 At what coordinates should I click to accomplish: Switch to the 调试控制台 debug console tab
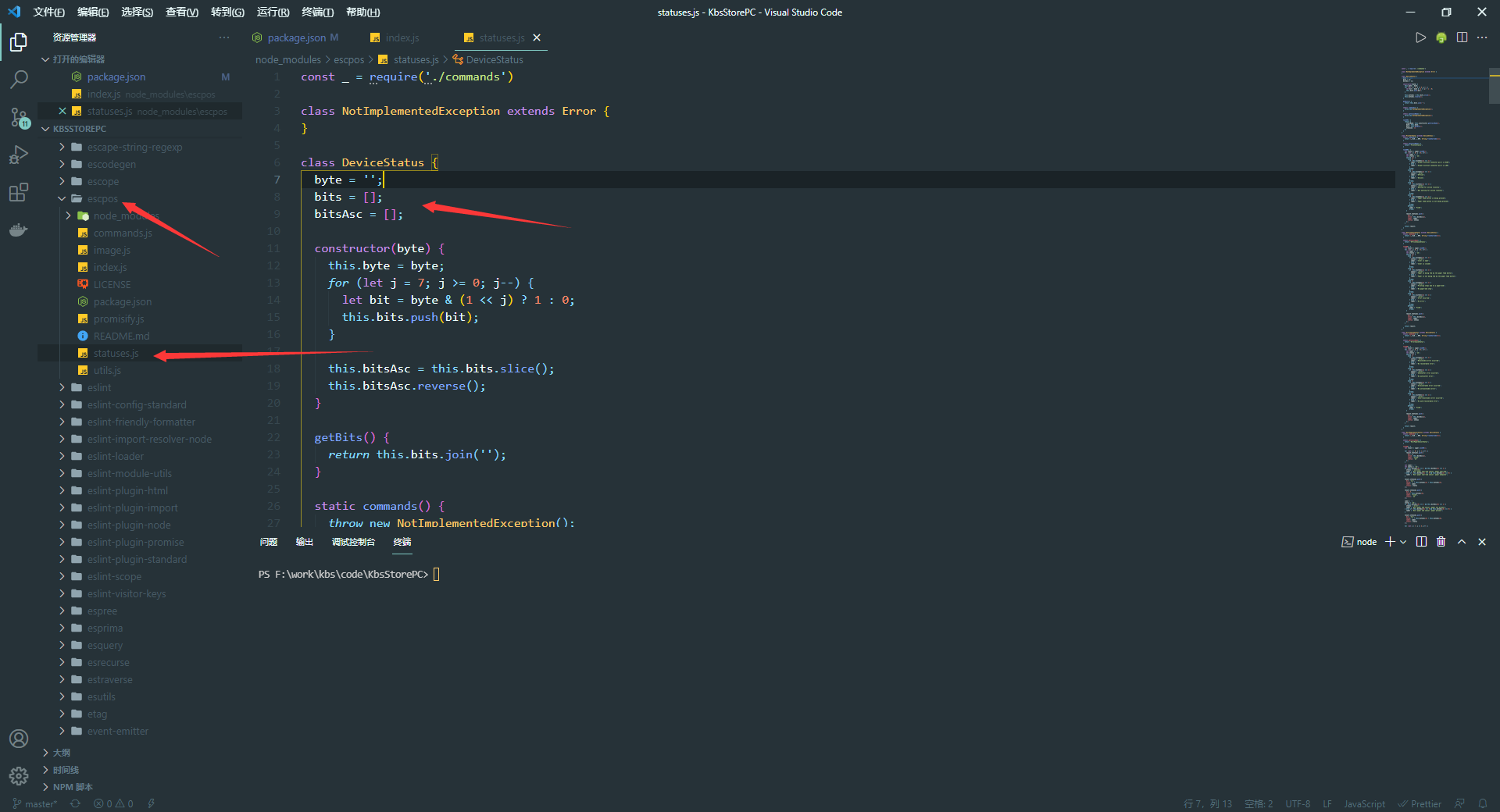[x=353, y=542]
